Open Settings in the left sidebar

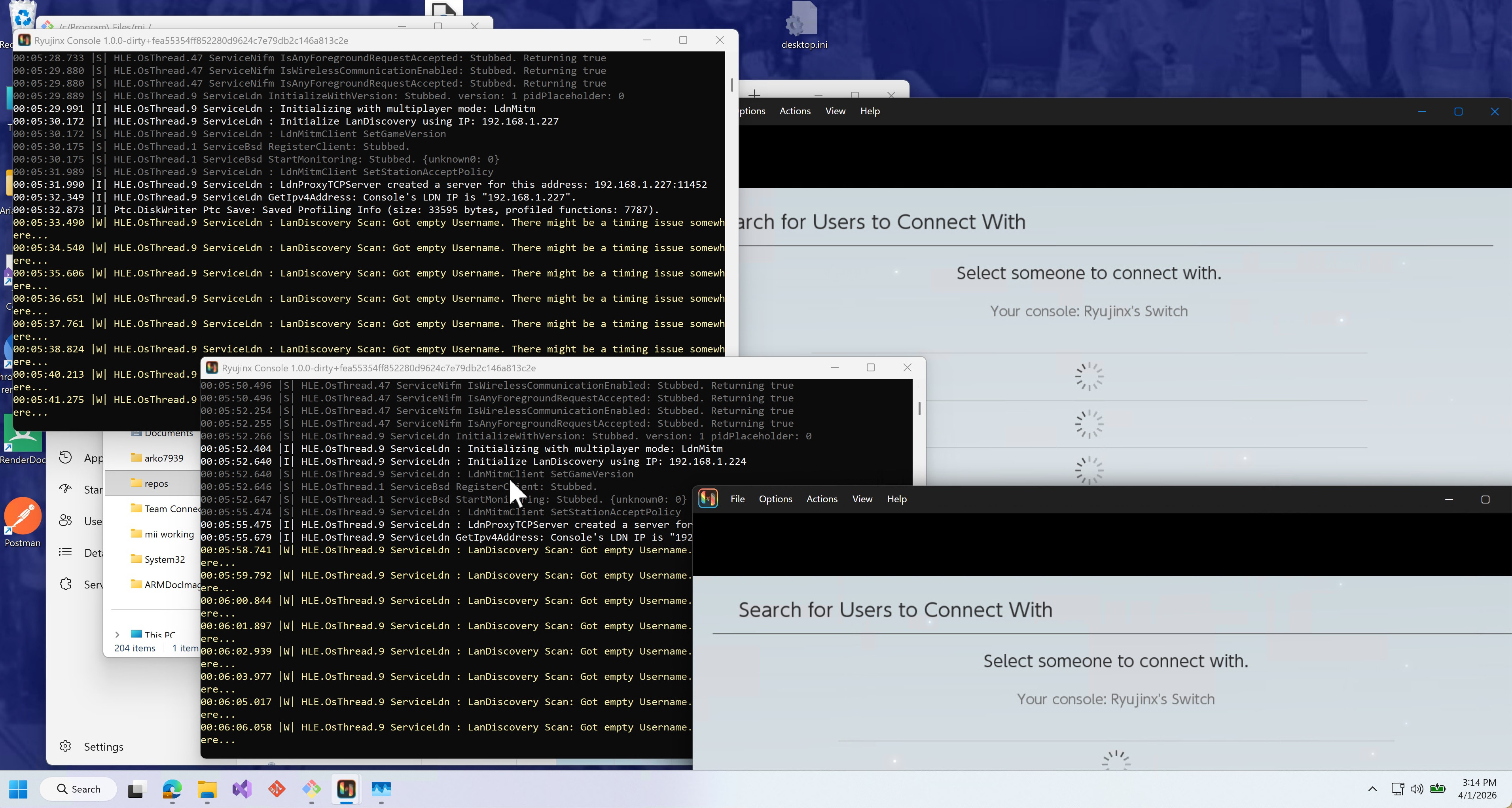pyautogui.click(x=103, y=746)
